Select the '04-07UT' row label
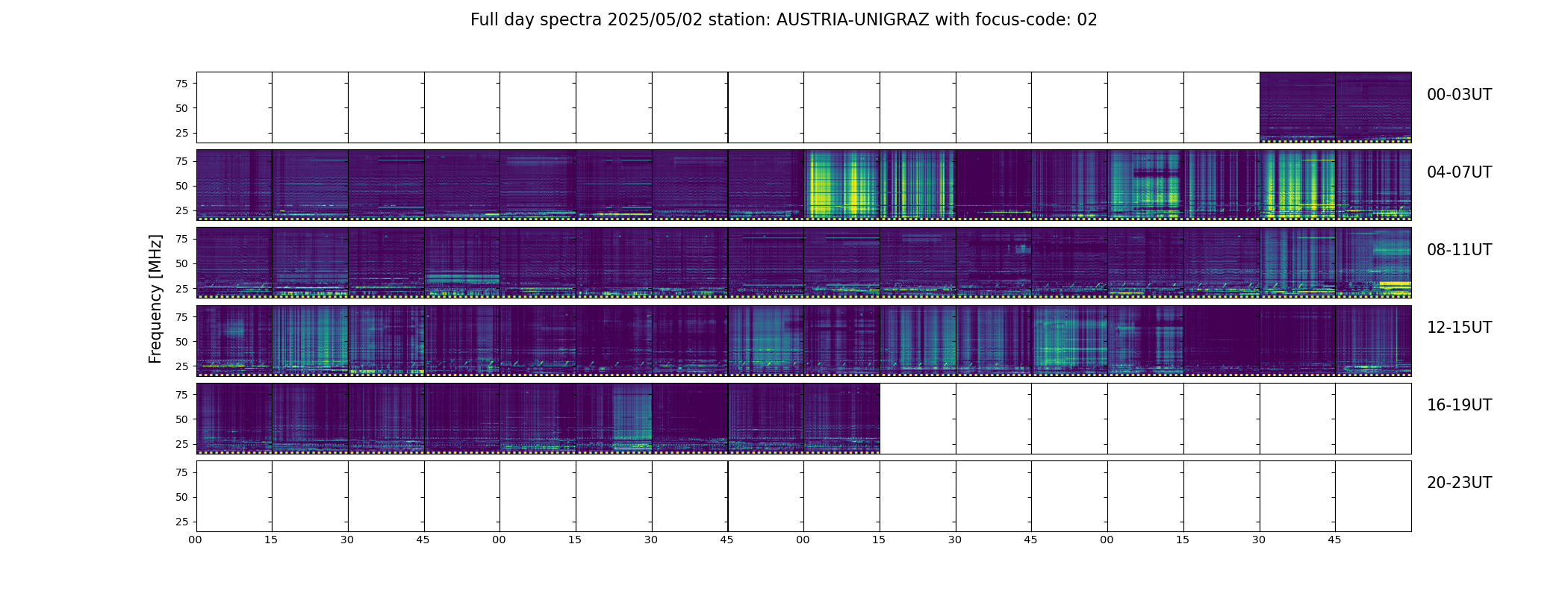 [x=1459, y=172]
